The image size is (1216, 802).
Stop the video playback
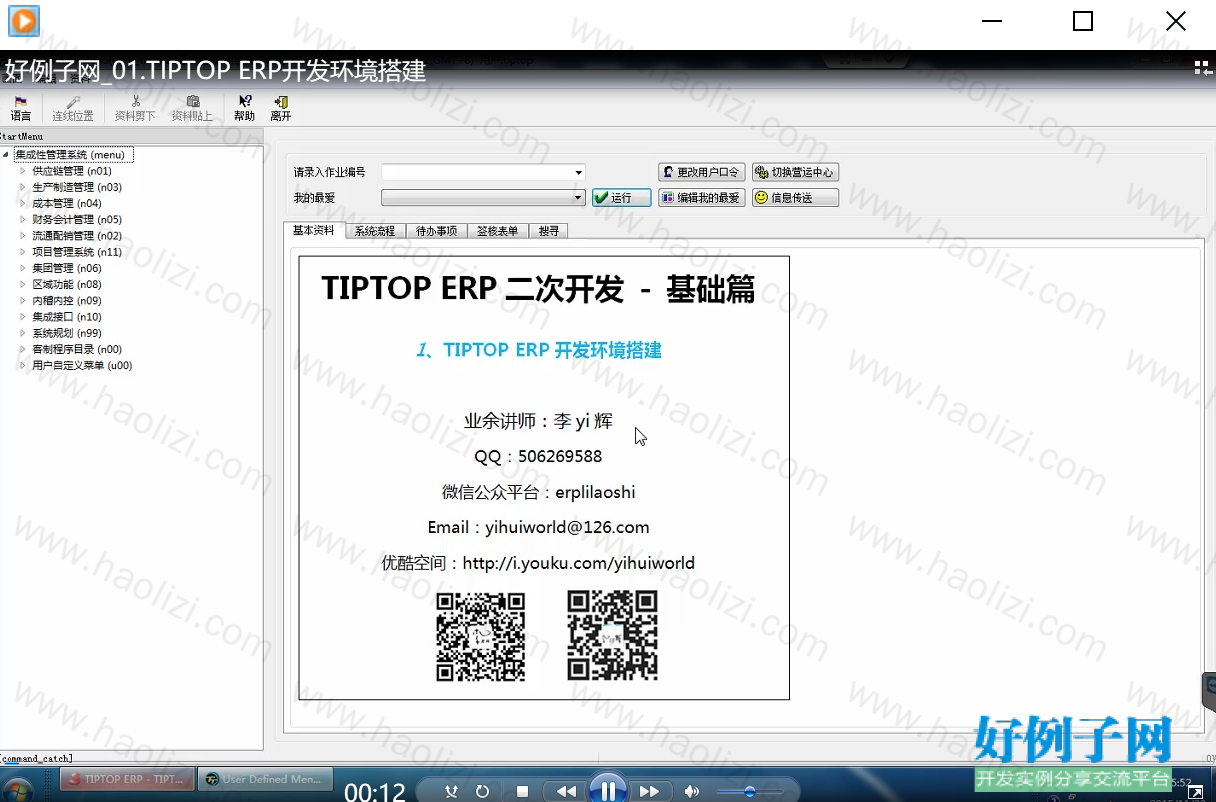coord(522,791)
